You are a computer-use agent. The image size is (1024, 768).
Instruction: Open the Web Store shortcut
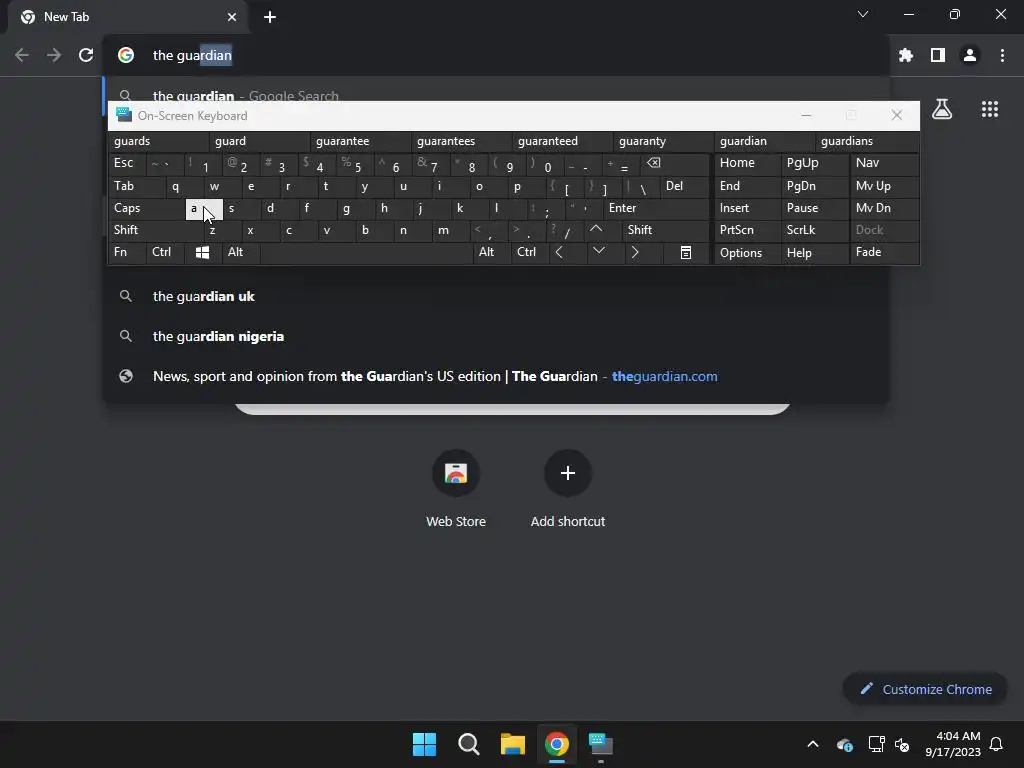(456, 488)
